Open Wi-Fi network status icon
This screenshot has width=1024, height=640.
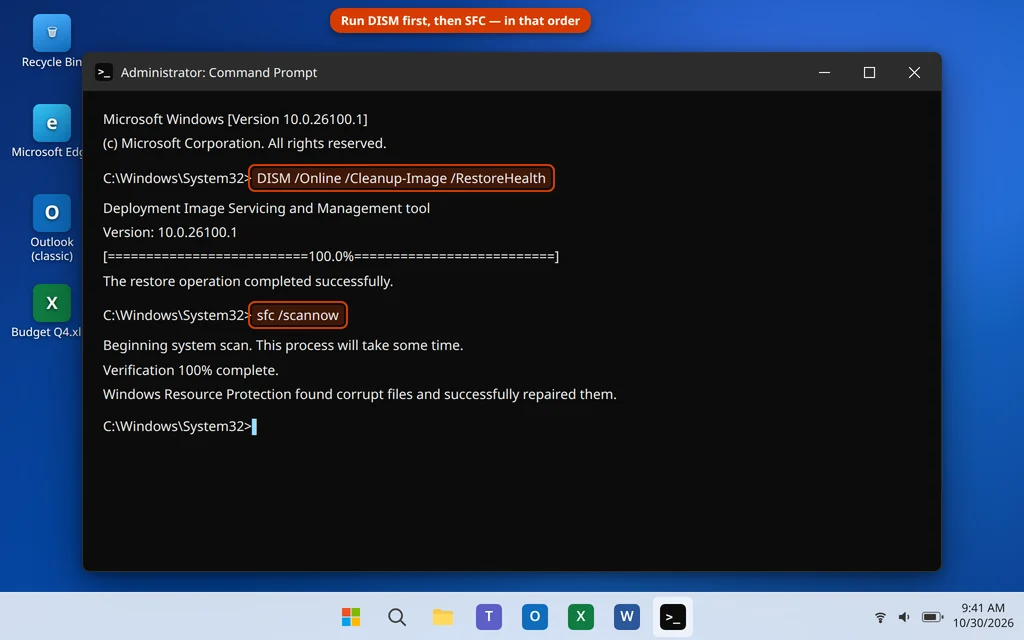[880, 617]
